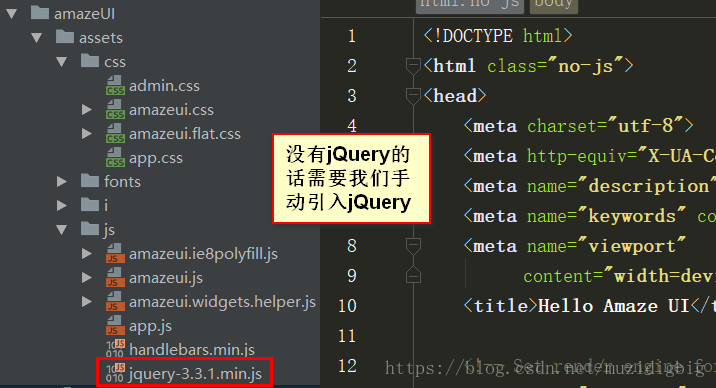The image size is (716, 388).
Task: Click line number 12 in gutter
Action: [347, 366]
